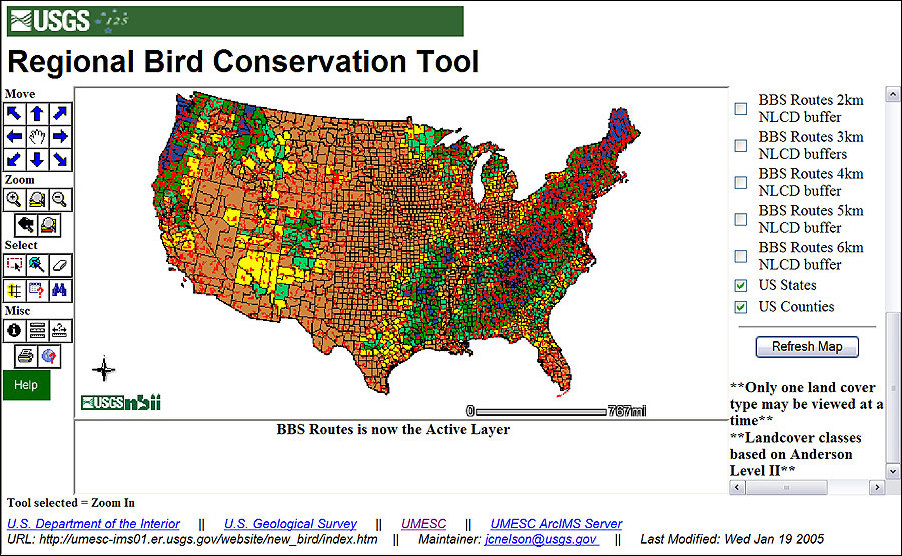The image size is (902, 556).
Task: Click 'Tool selected = Zoom In' status text
Action: 71,503
